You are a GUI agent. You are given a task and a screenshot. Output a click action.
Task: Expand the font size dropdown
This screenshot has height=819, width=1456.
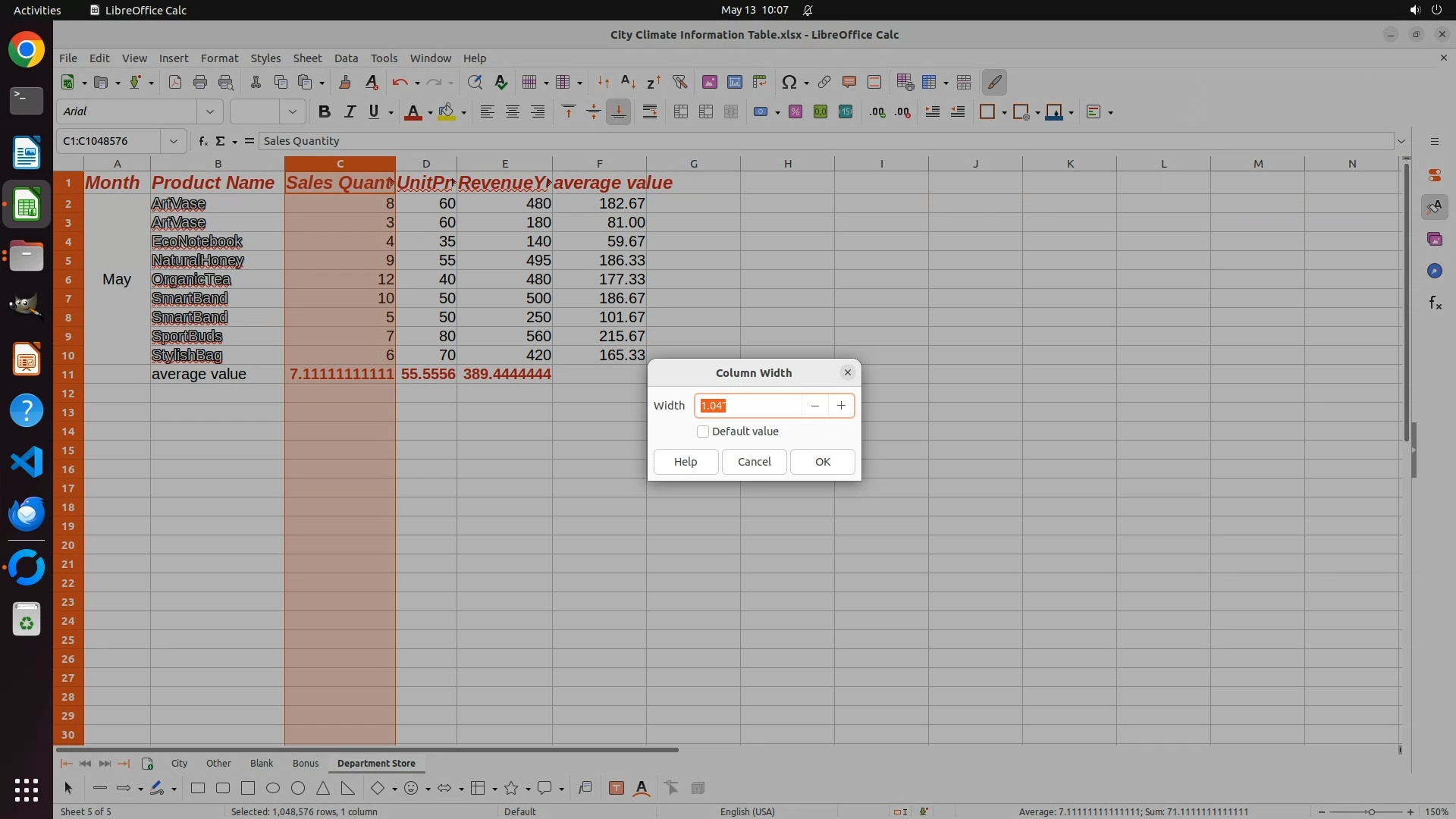(292, 112)
